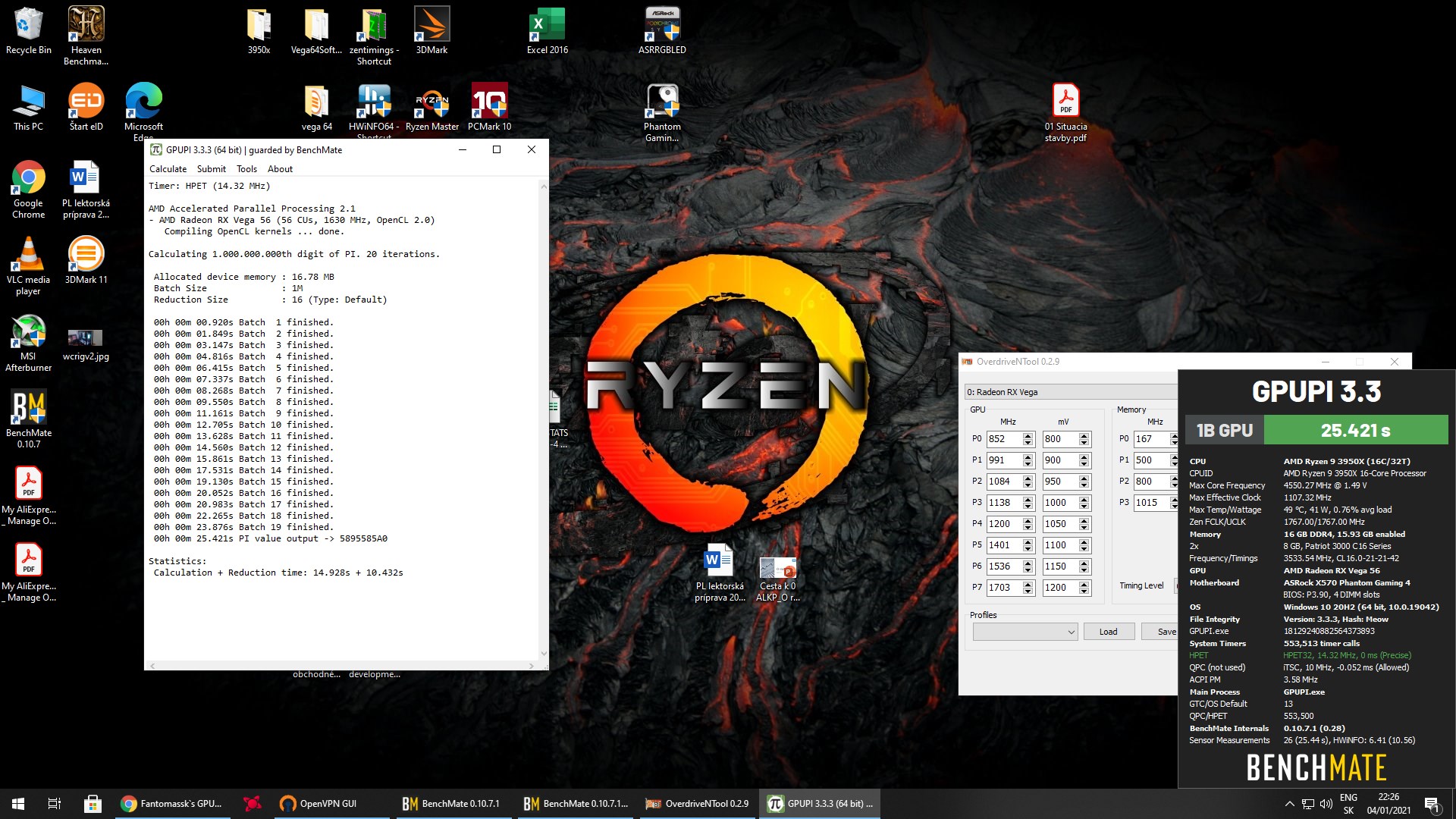Open Microsoft Store taskbar icon
This screenshot has height=819, width=1456.
click(93, 804)
